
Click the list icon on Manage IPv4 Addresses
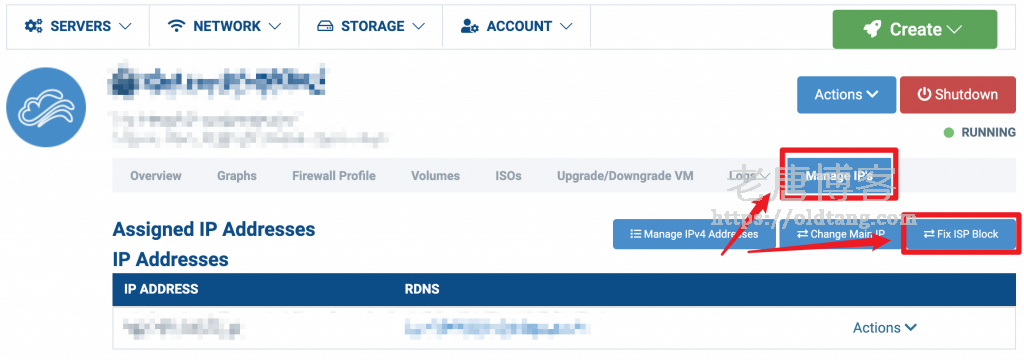point(635,234)
